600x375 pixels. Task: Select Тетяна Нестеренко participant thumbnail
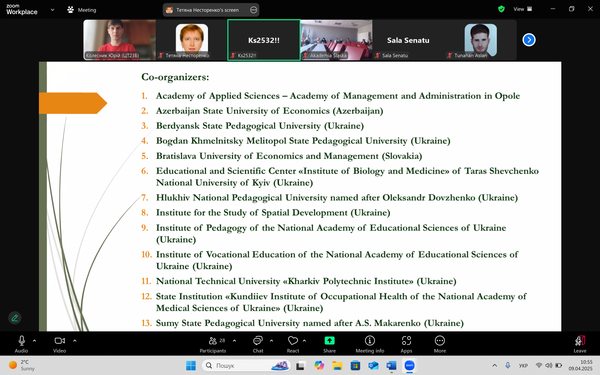pos(192,40)
